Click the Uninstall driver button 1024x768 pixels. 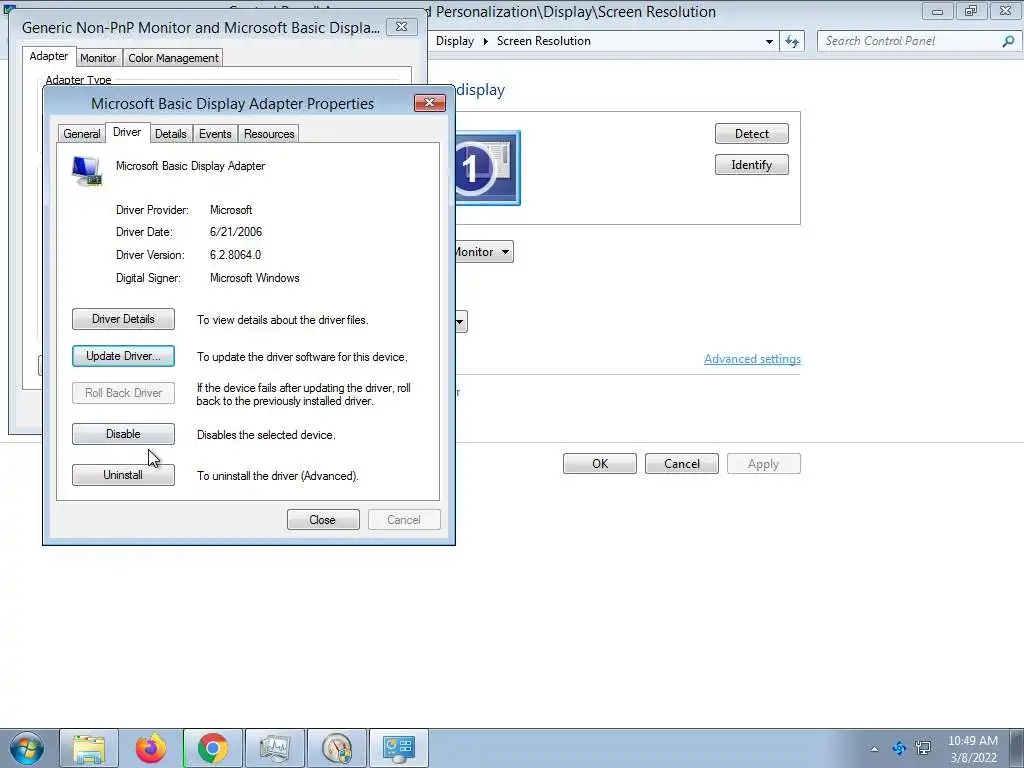pyautogui.click(x=123, y=475)
